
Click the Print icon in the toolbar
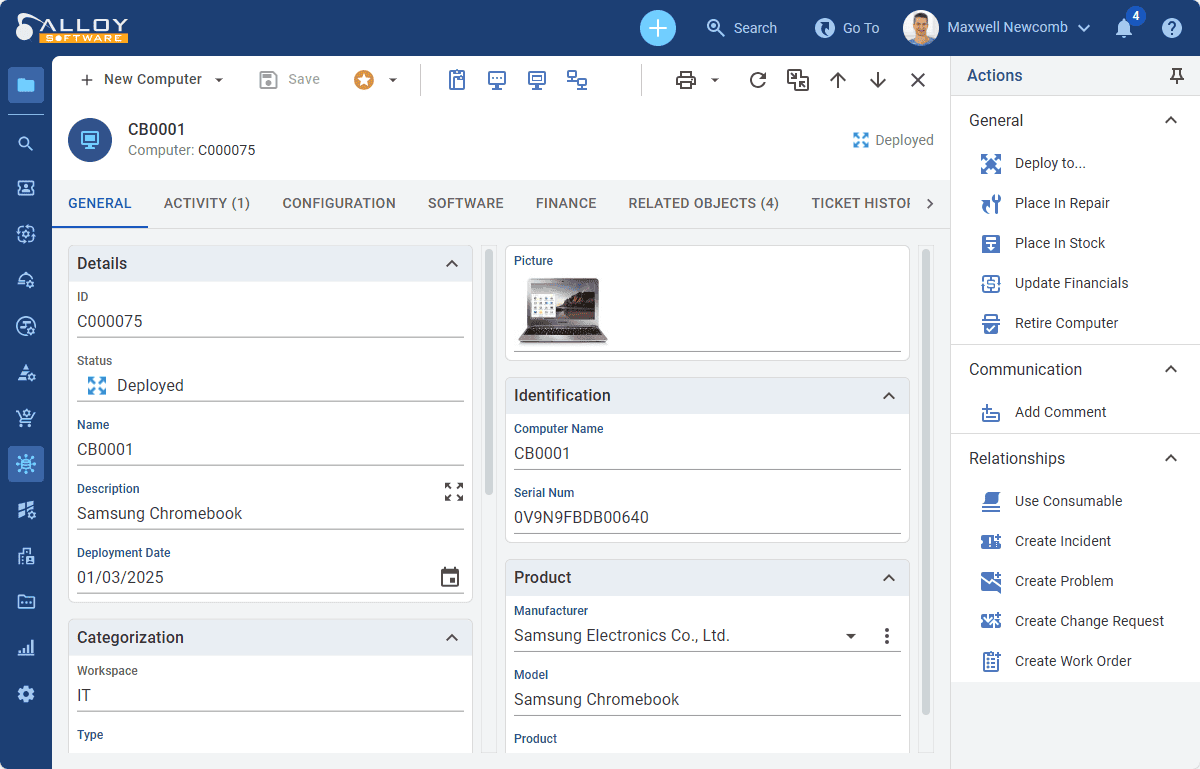pos(686,80)
